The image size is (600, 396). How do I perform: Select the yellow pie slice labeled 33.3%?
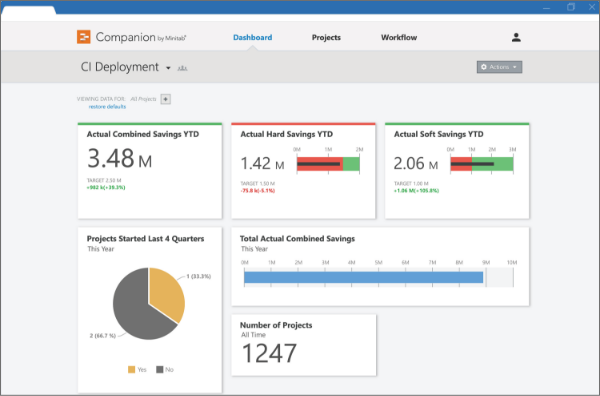166,293
